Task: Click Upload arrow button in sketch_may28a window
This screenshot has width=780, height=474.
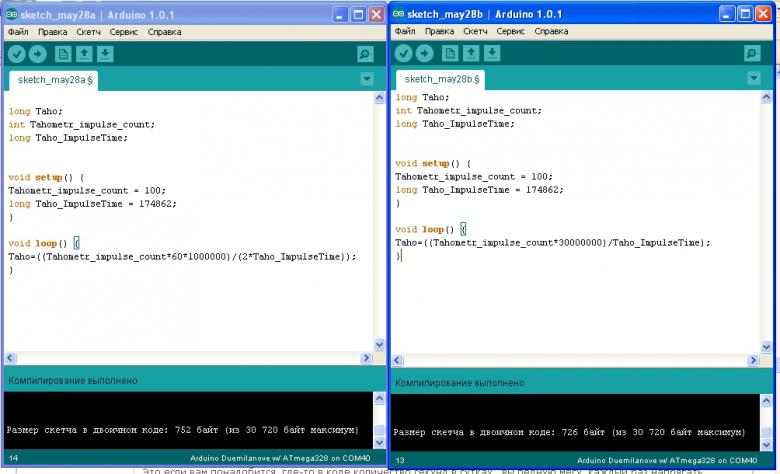Action: point(37,54)
